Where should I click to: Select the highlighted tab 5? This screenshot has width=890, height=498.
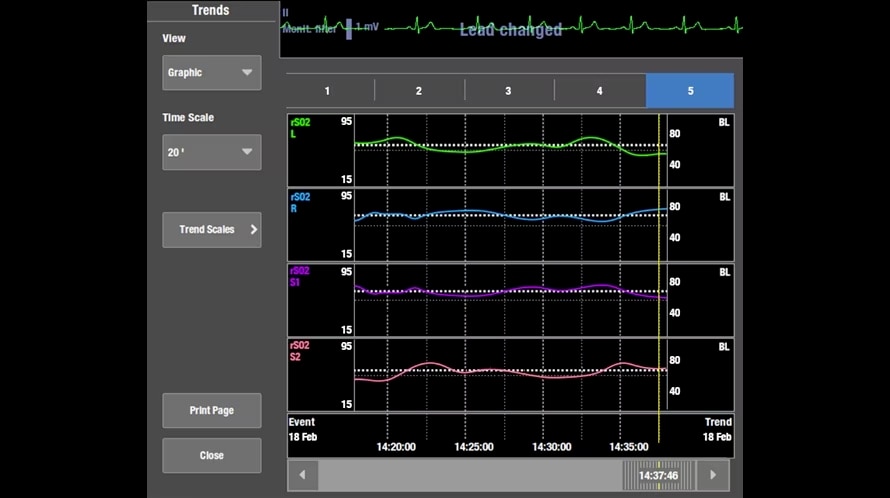pyautogui.click(x=689, y=91)
